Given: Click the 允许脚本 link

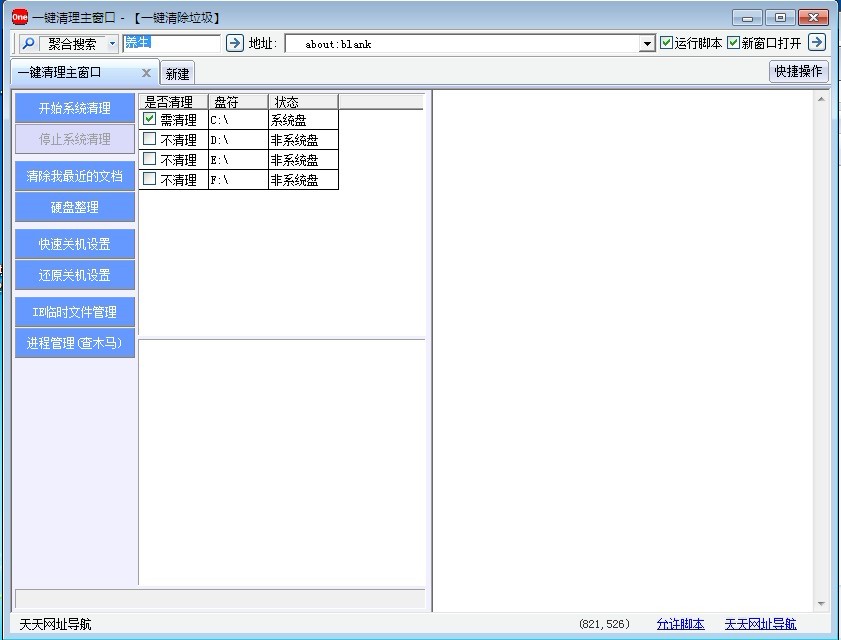Looking at the screenshot, I should tap(680, 624).
